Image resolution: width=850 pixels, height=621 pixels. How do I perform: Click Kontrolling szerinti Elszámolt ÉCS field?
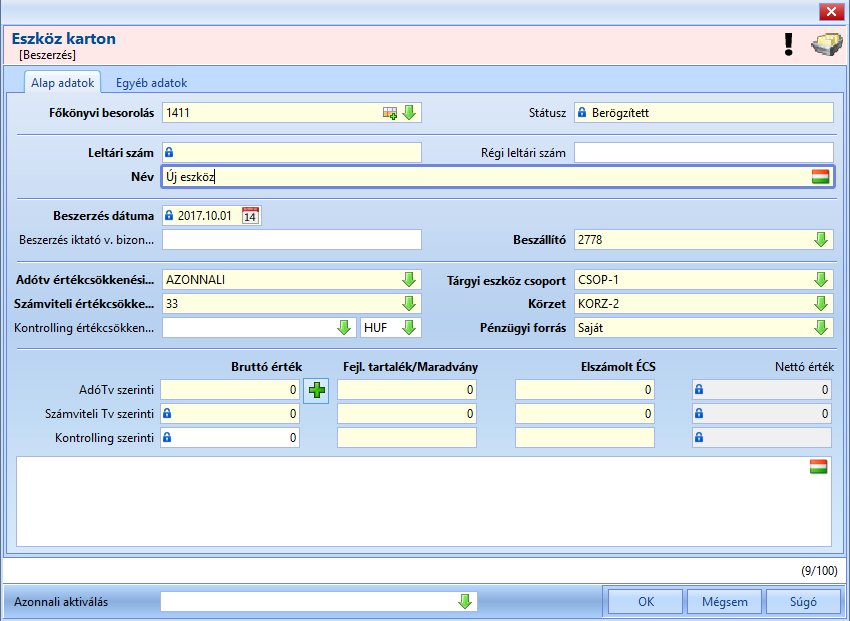click(585, 437)
